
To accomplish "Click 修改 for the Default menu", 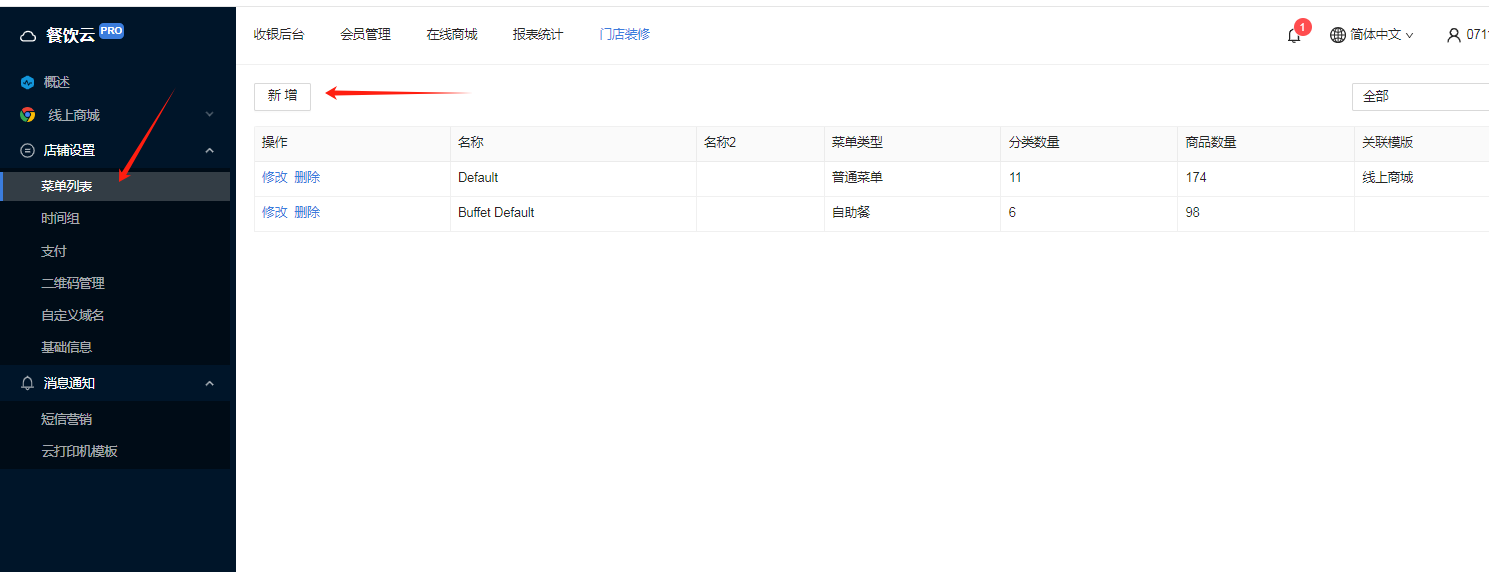I will 274,177.
